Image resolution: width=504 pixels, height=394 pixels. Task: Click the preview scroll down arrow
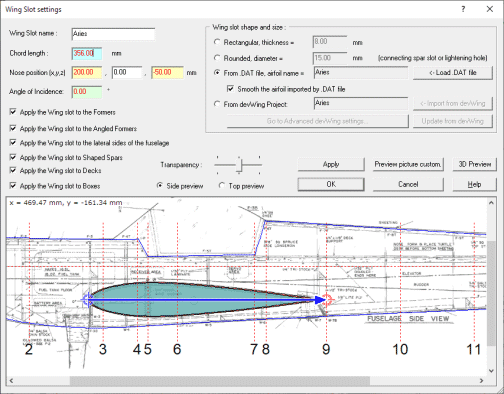491,371
